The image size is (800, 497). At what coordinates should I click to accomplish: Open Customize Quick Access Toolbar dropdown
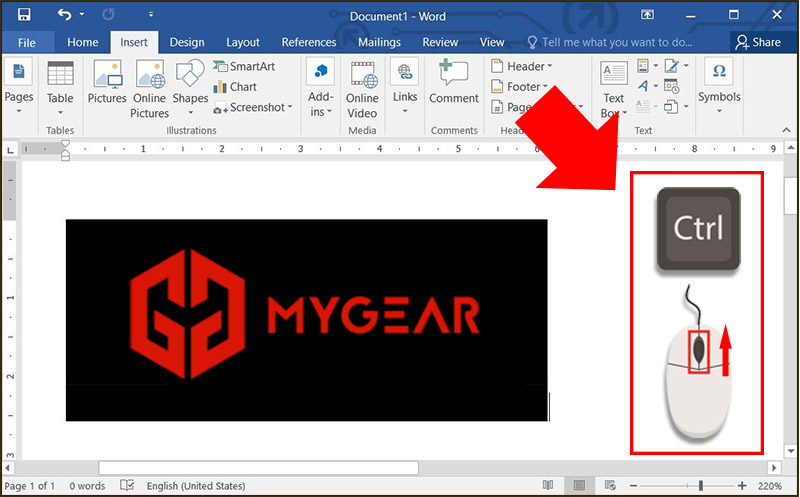tap(151, 15)
